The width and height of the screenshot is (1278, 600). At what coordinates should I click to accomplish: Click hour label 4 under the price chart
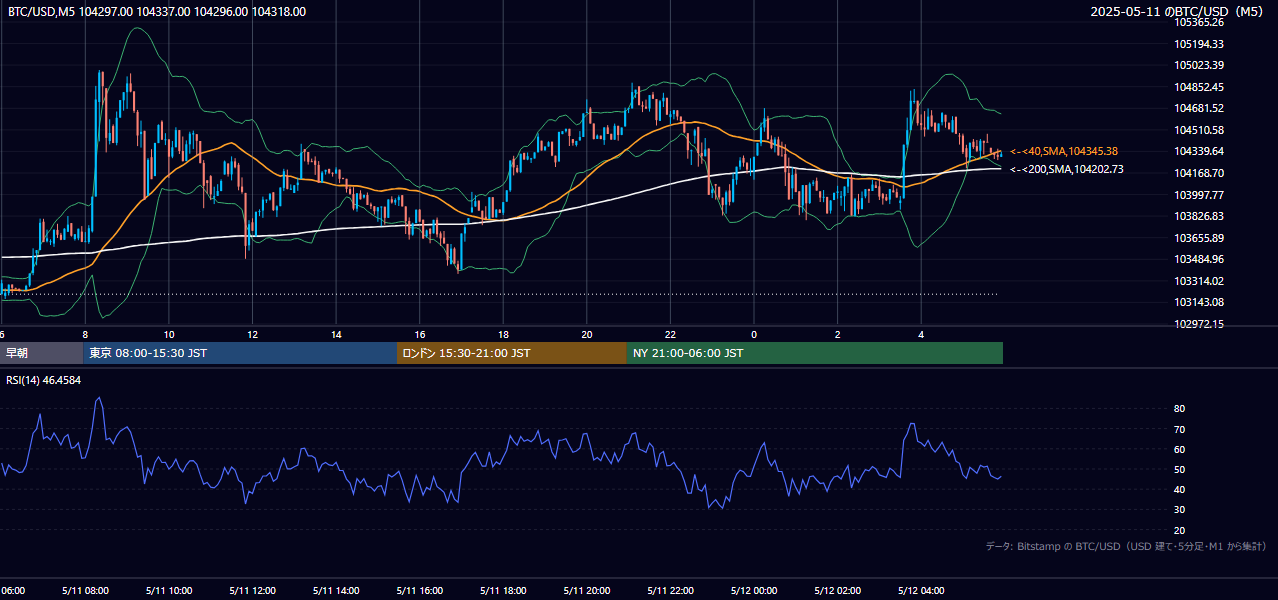(921, 334)
